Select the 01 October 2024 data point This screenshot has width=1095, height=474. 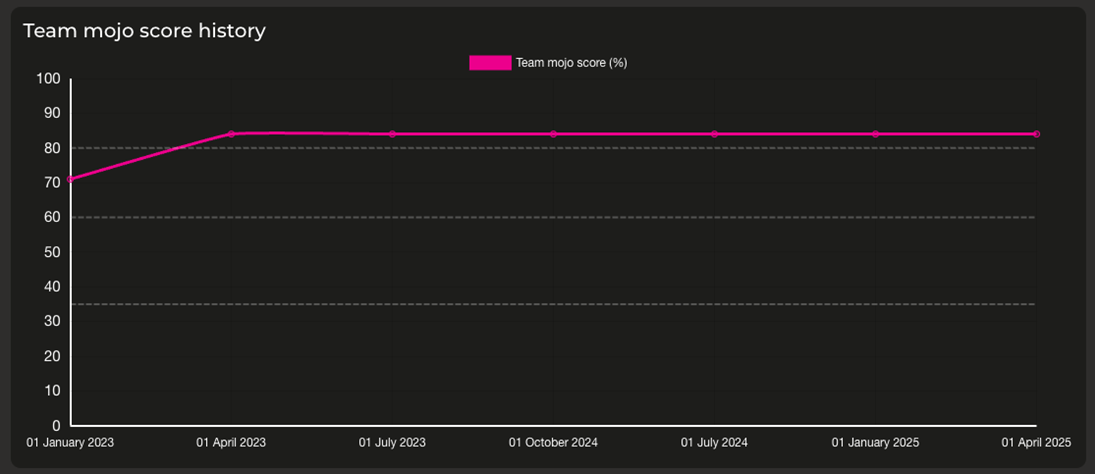pos(553,134)
